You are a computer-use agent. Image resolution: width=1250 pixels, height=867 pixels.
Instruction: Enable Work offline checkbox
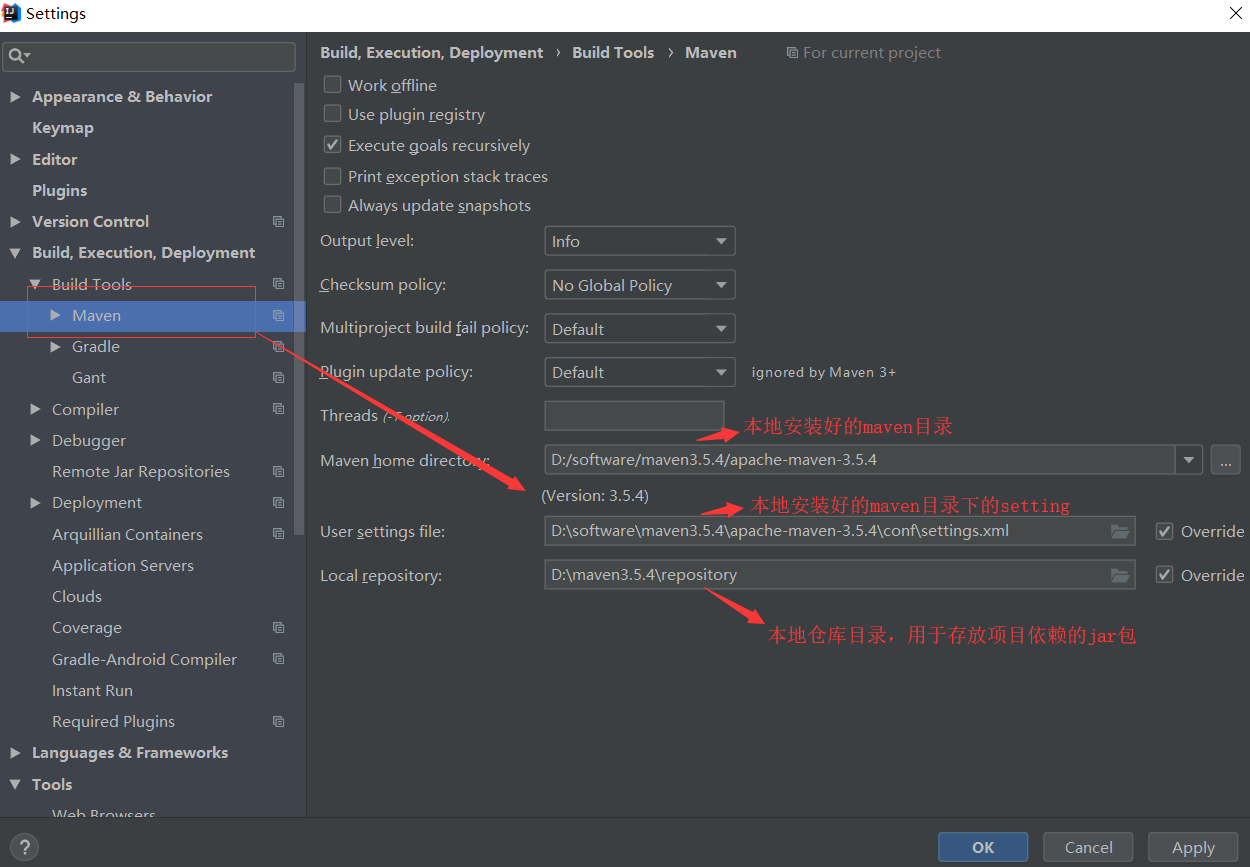tap(332, 85)
